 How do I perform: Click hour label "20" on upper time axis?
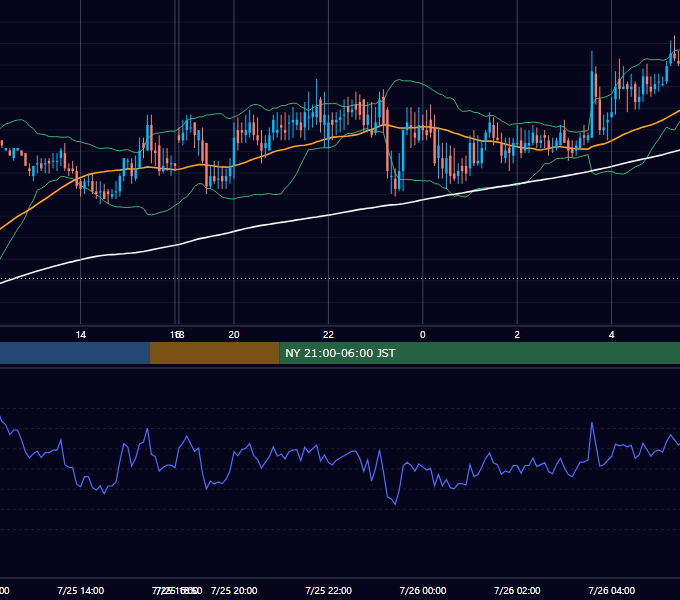pyautogui.click(x=234, y=334)
